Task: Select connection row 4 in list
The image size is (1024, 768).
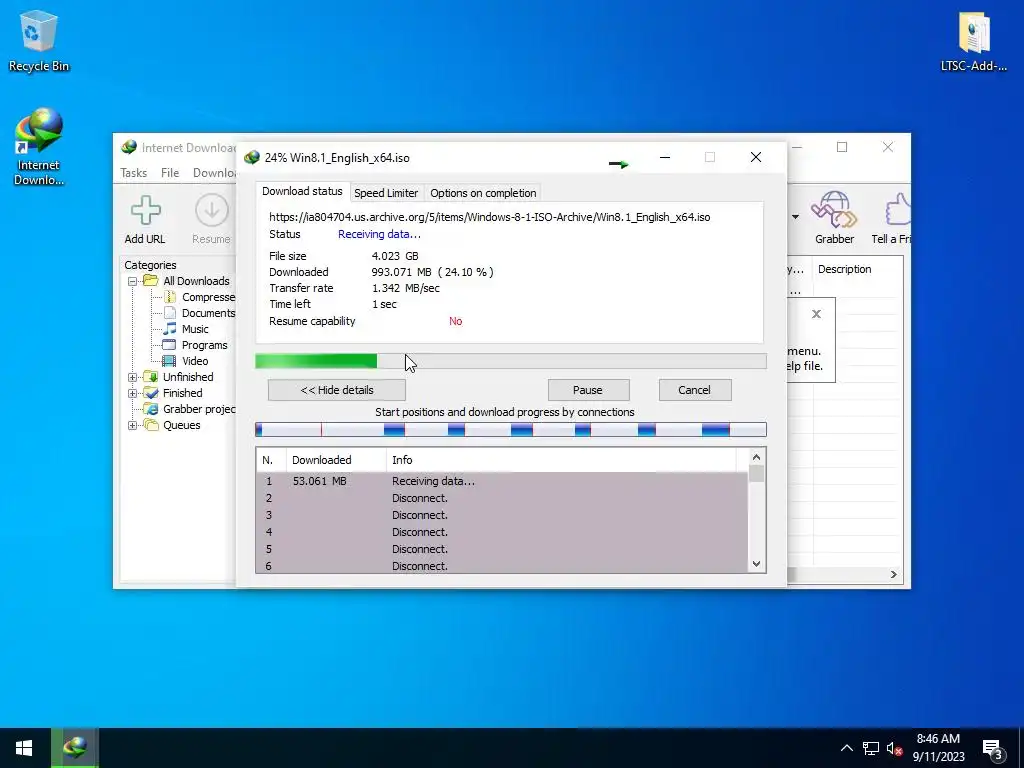Action: click(502, 532)
